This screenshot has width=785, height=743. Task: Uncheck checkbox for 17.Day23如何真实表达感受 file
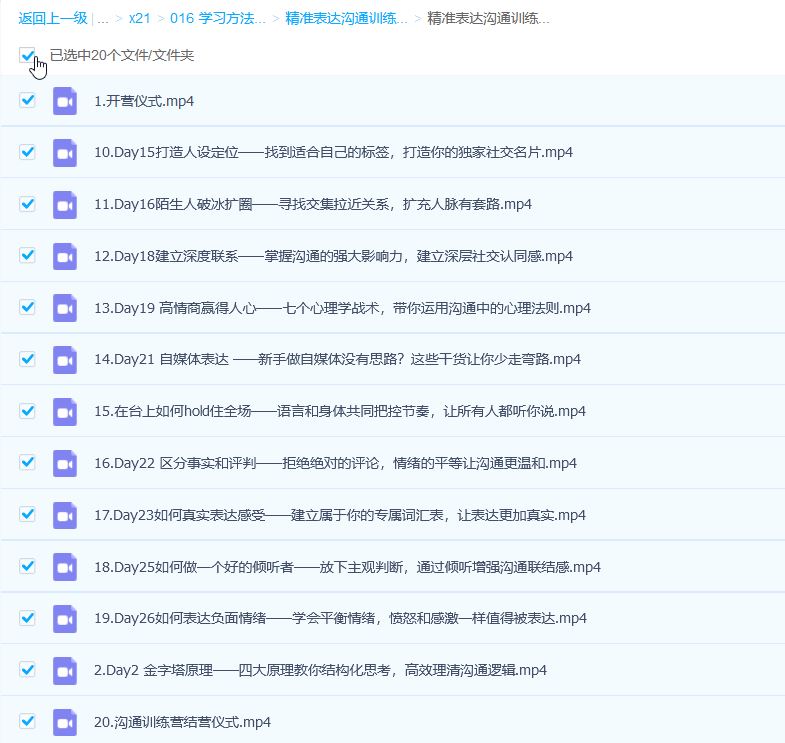pos(27,515)
